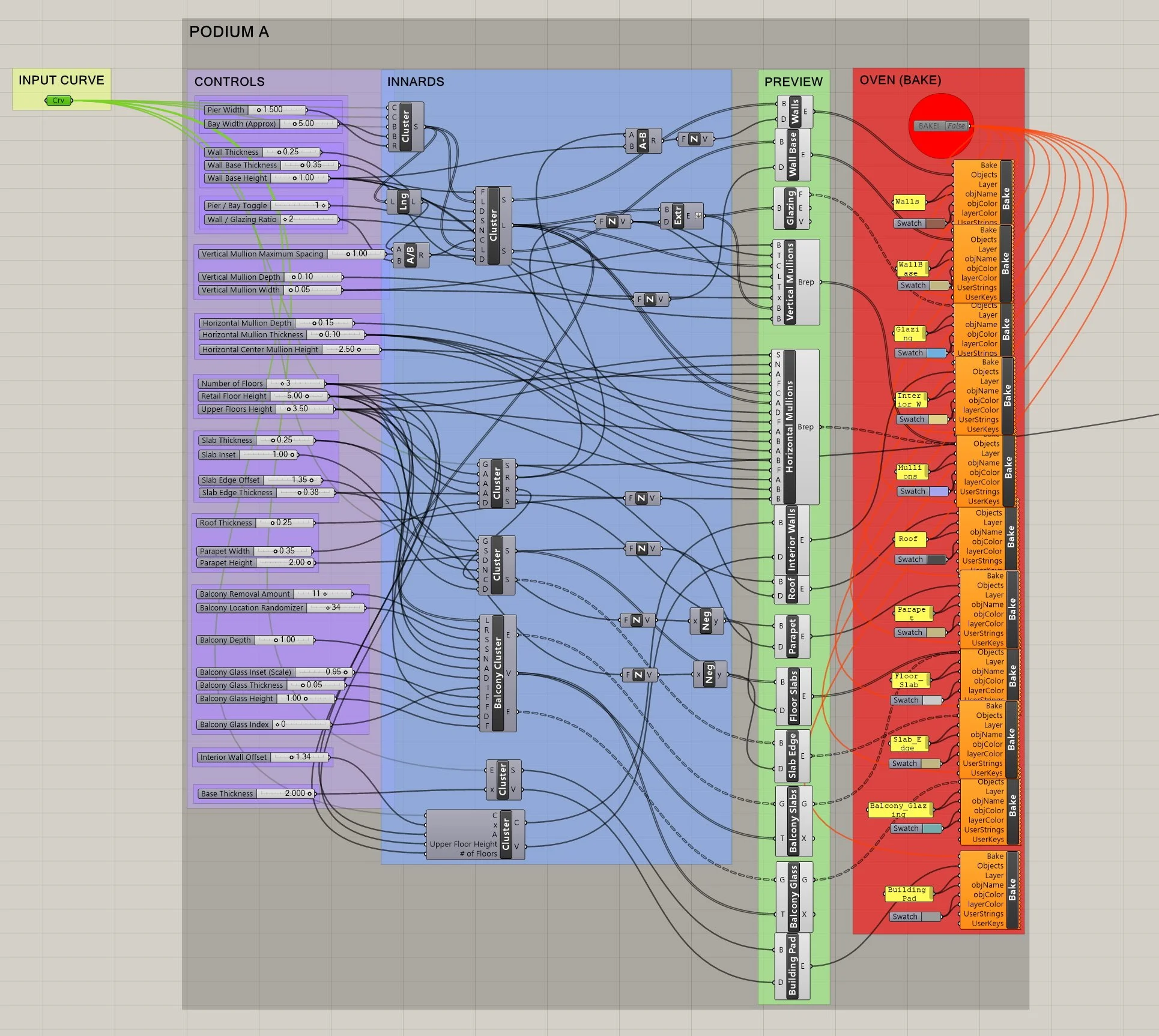Adjust Vertical Mullion Maximum Spacing slider
This screenshot has height=1036, width=1159.
(x=292, y=254)
